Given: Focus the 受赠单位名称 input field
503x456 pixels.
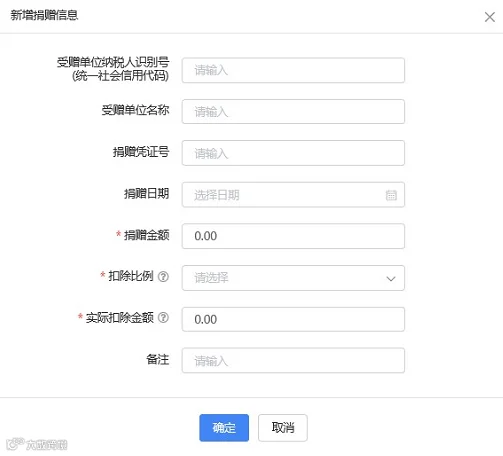Looking at the screenshot, I should point(293,112).
